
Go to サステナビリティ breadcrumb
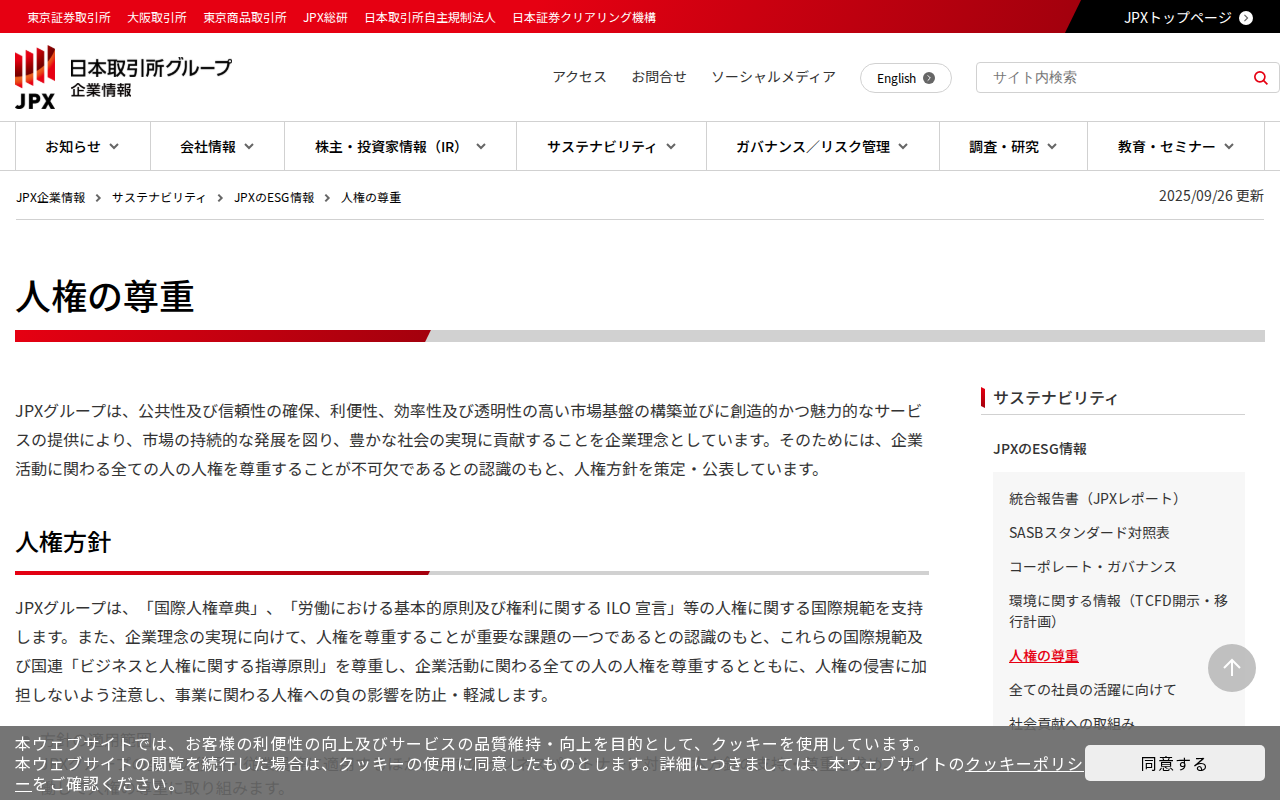(159, 198)
